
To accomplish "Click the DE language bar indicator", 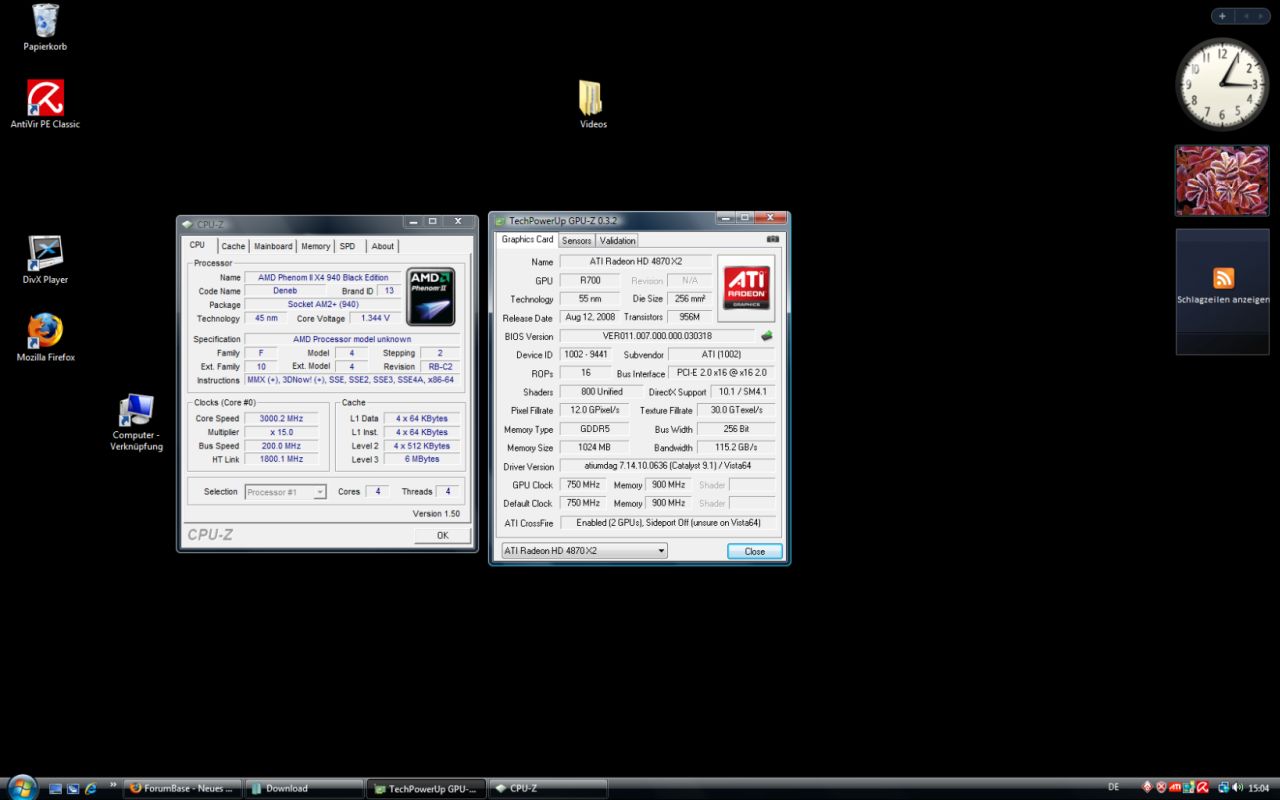I will [x=1114, y=788].
